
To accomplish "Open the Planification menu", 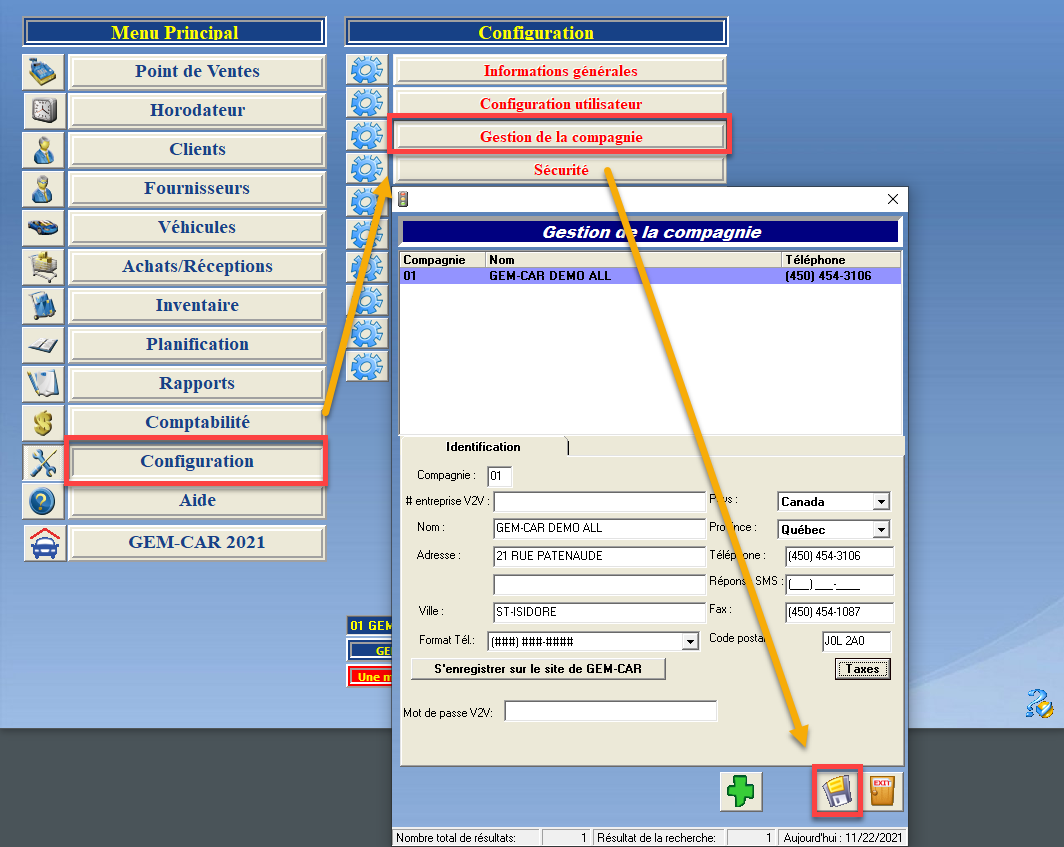I will pyautogui.click(x=197, y=344).
